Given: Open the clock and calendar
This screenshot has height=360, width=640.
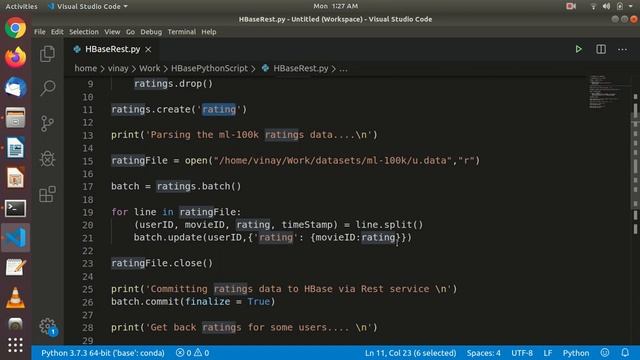Looking at the screenshot, I should pos(336,6).
